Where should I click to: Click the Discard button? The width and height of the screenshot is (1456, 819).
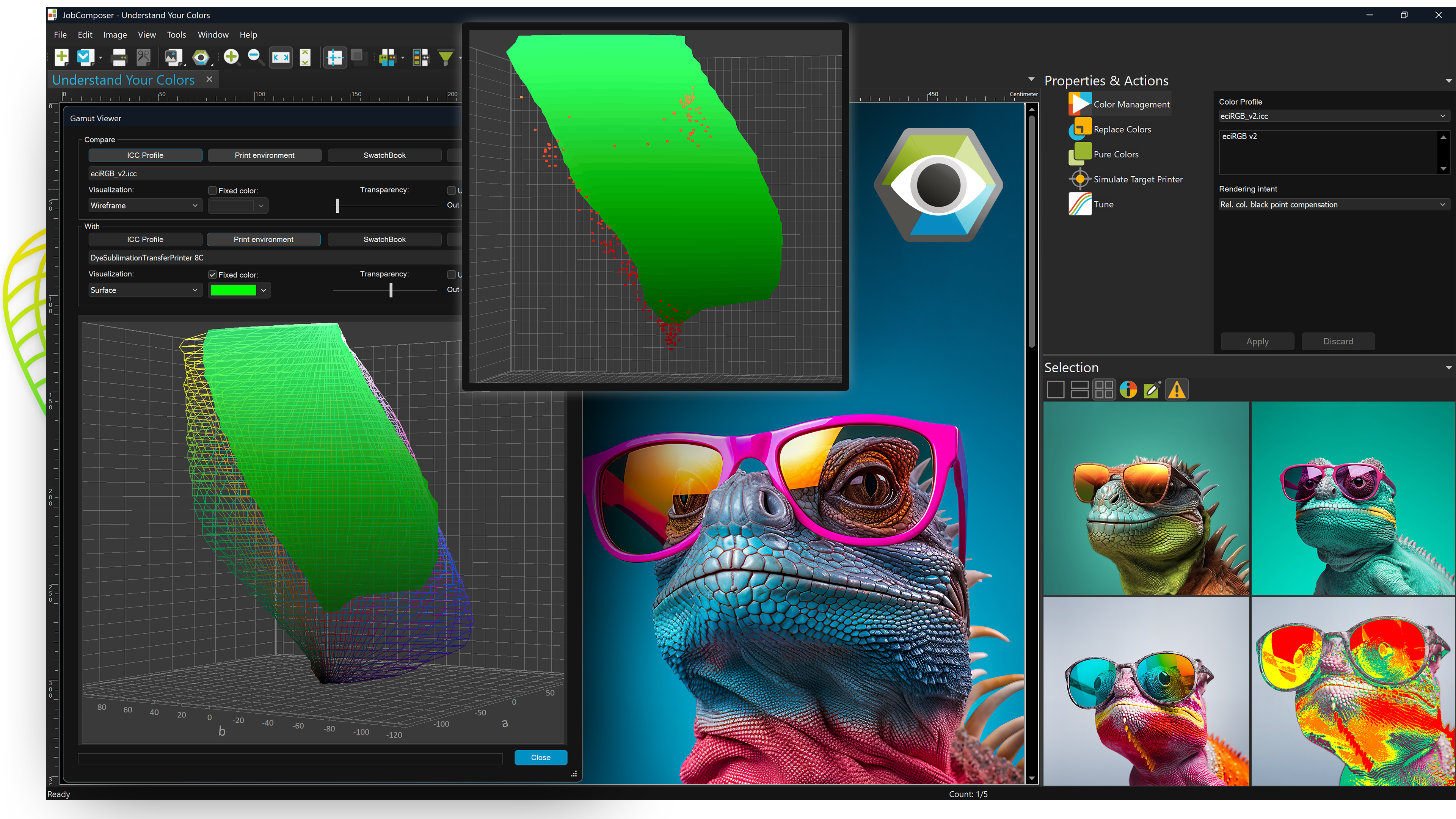(x=1337, y=341)
